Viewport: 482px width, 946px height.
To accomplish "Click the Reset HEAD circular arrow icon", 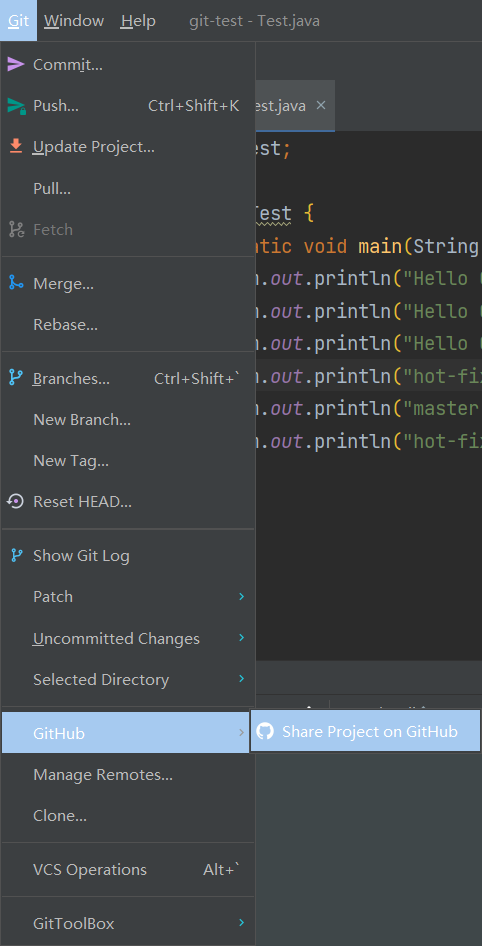I will tap(16, 501).
